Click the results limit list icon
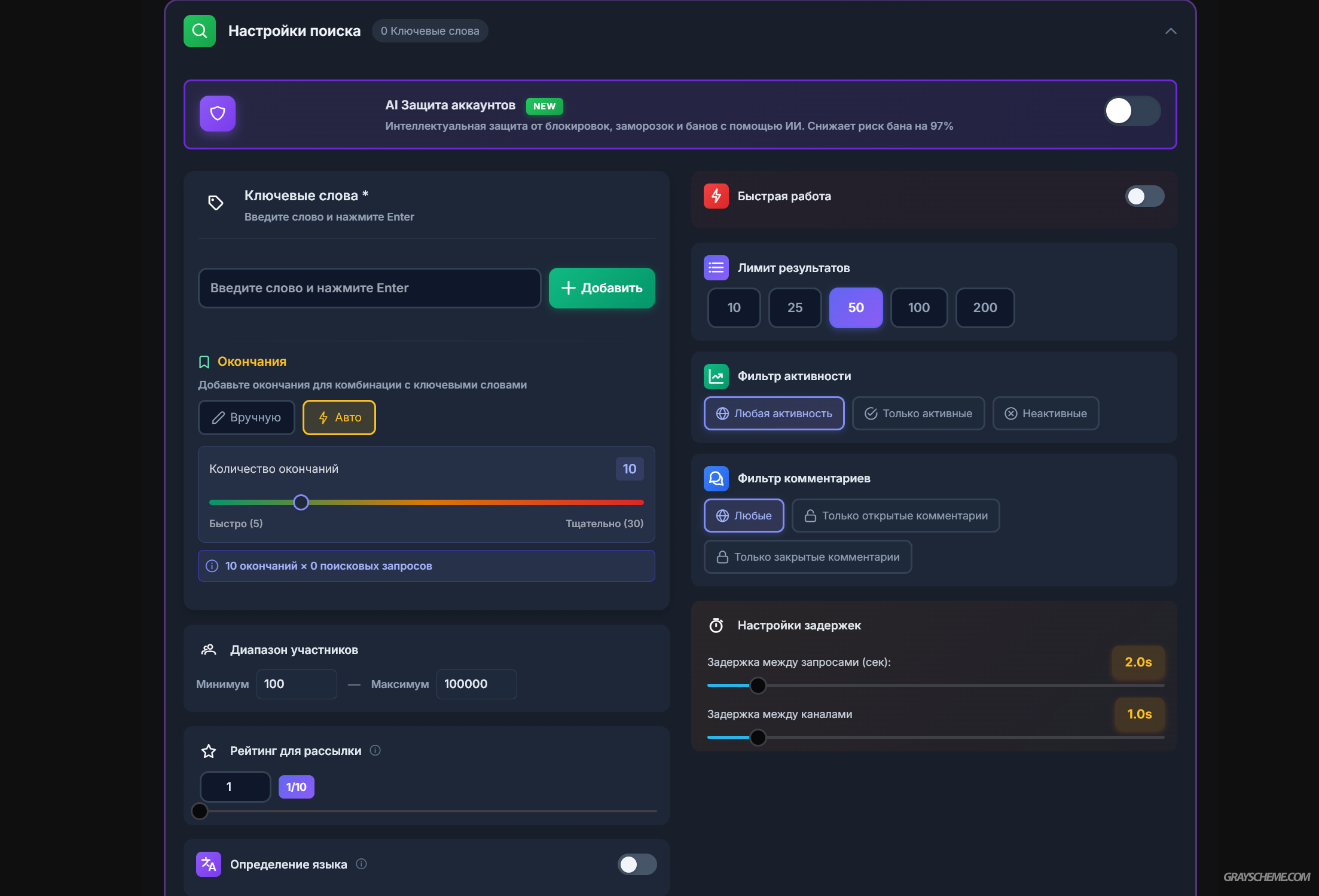1319x896 pixels. pyautogui.click(x=716, y=268)
